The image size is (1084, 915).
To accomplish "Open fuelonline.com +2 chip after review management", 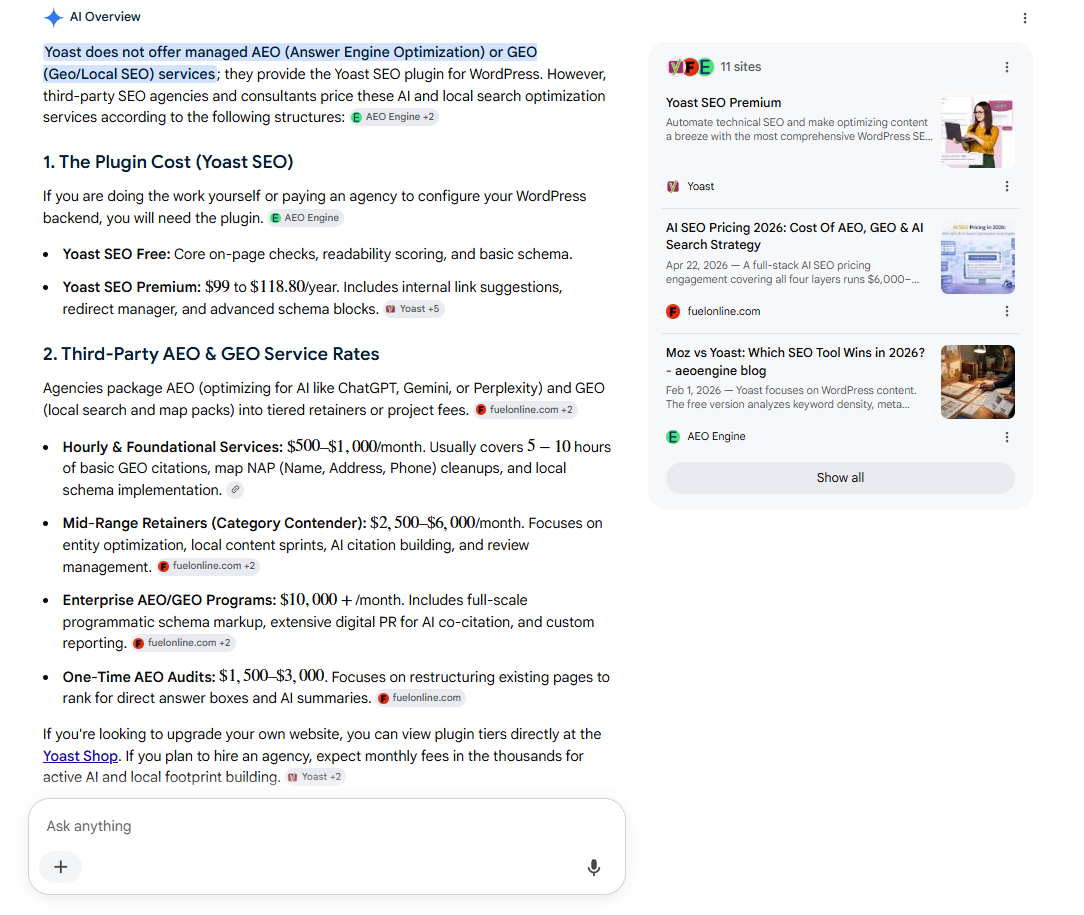I will [x=207, y=566].
